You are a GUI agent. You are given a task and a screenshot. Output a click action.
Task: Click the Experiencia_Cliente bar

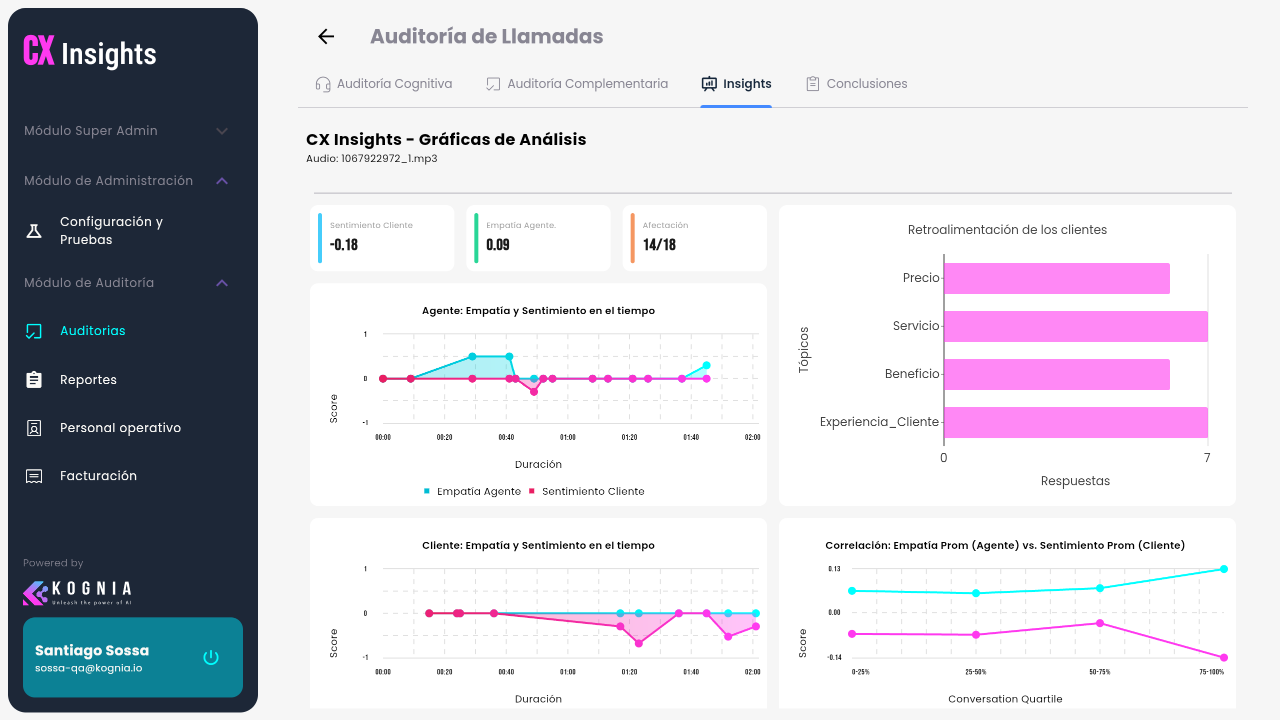pos(1076,422)
